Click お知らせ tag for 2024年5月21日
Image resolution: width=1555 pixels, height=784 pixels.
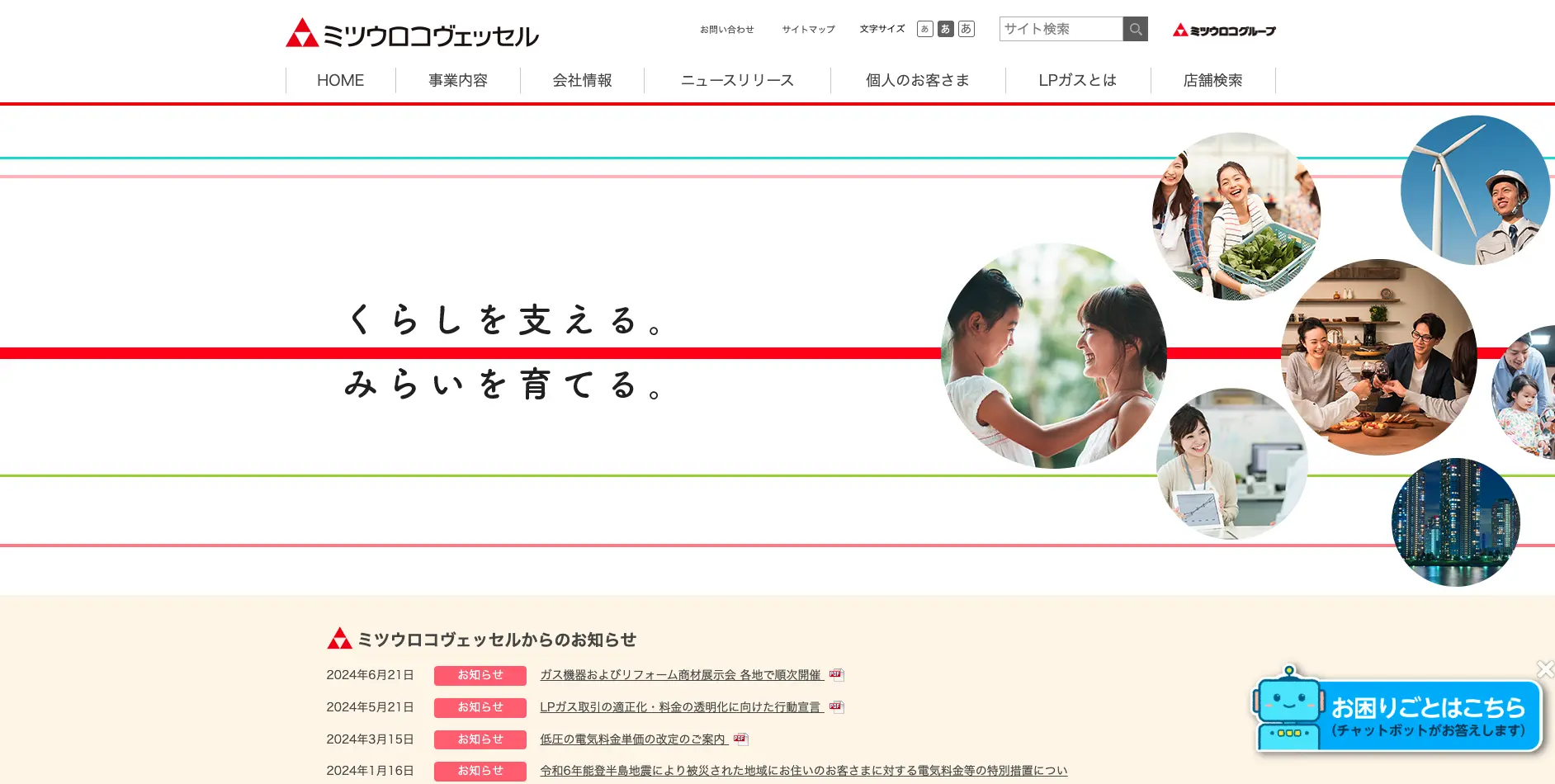tap(480, 708)
